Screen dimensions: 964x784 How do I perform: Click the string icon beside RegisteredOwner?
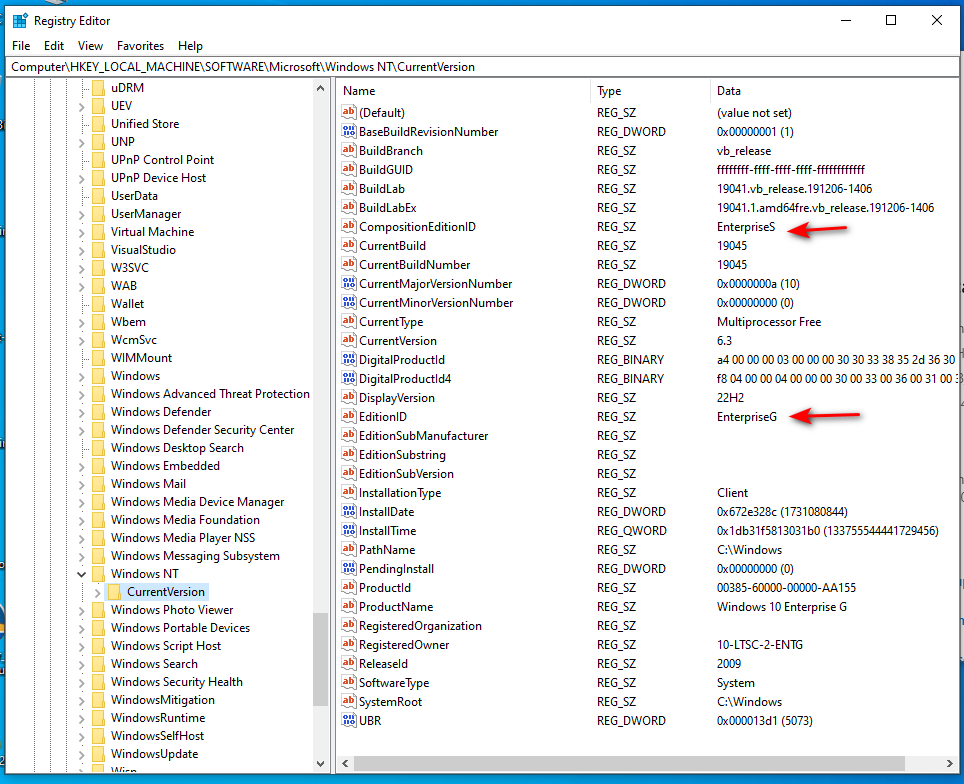point(349,644)
